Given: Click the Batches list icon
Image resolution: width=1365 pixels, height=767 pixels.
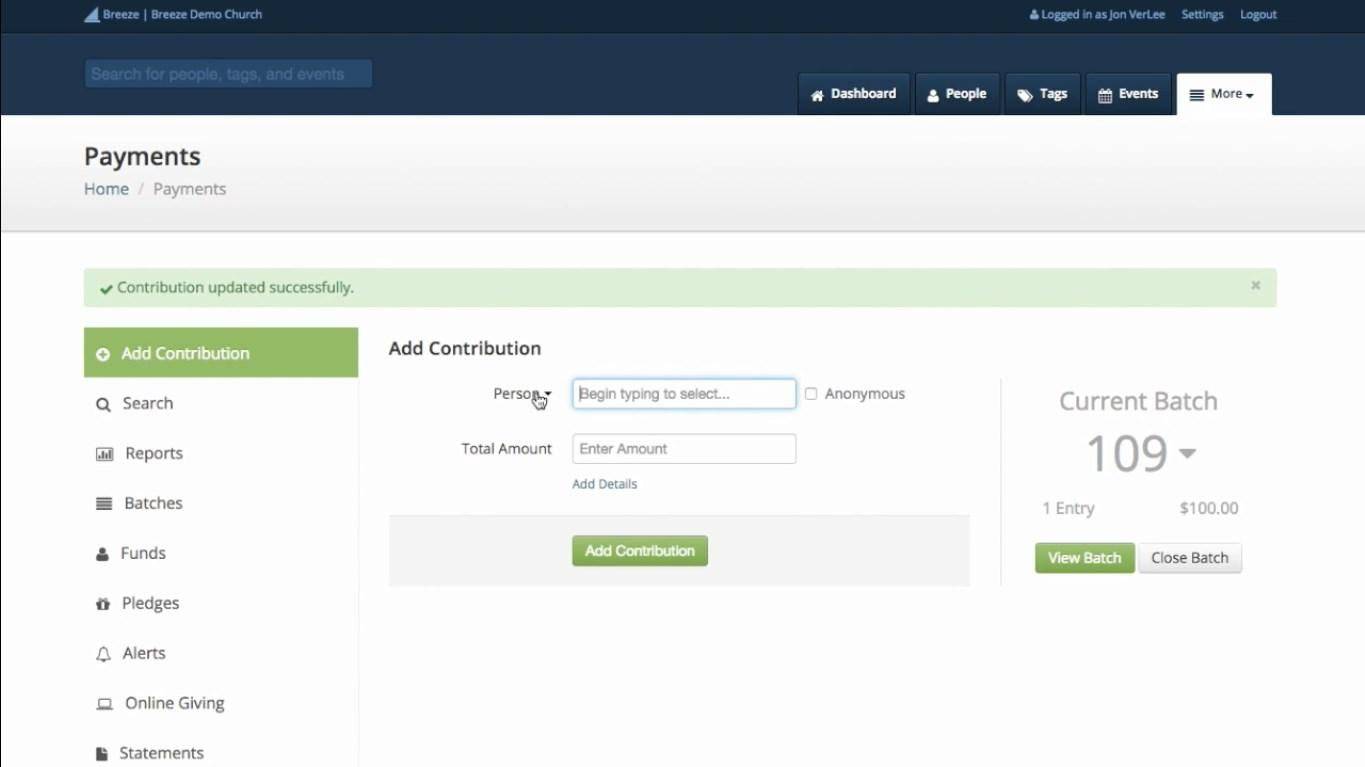Looking at the screenshot, I should [104, 504].
